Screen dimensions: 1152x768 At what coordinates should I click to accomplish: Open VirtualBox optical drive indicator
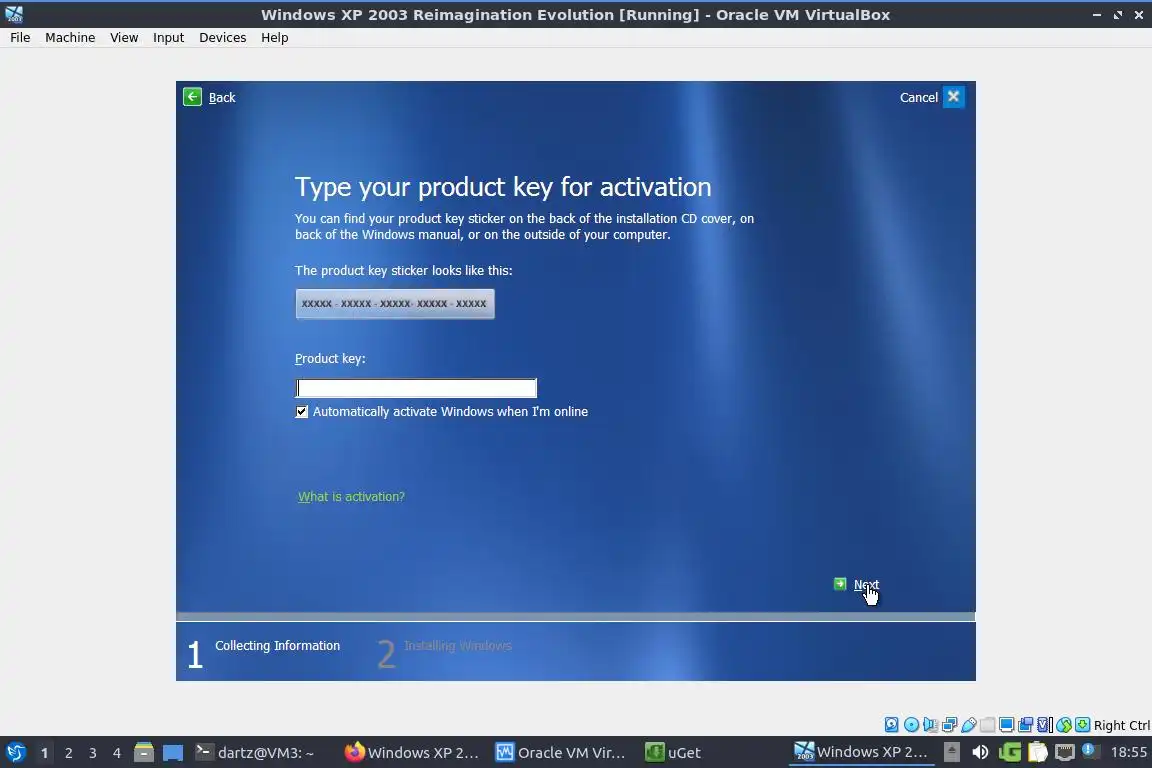coord(911,725)
